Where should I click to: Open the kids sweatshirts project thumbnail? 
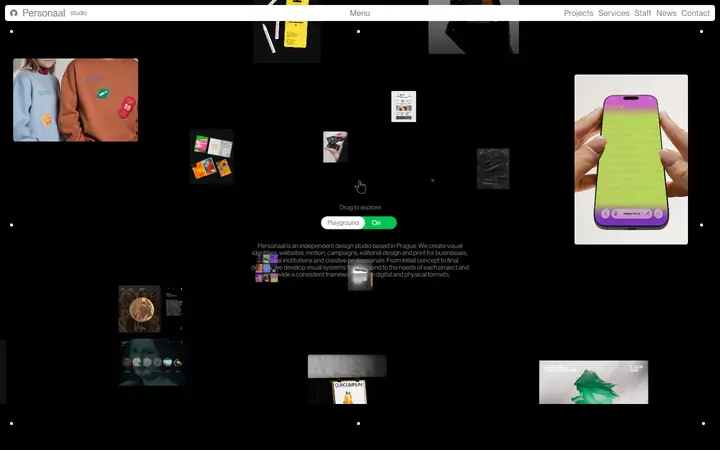pyautogui.click(x=76, y=100)
